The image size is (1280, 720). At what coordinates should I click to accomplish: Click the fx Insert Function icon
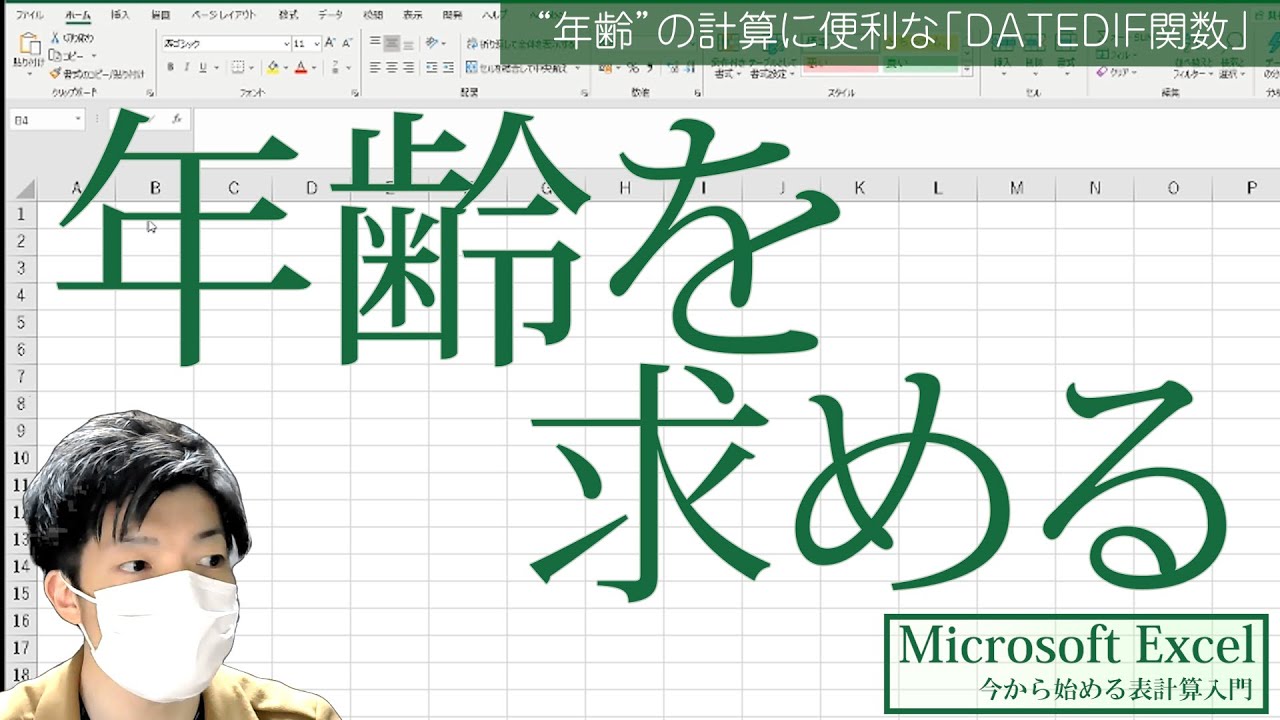tap(176, 118)
